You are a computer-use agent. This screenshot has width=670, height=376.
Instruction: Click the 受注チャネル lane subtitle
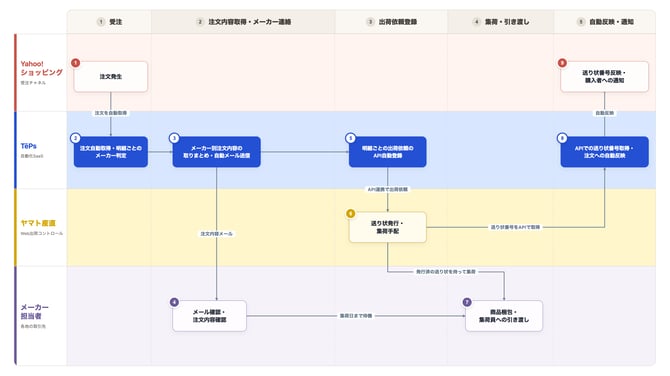(x=33, y=83)
